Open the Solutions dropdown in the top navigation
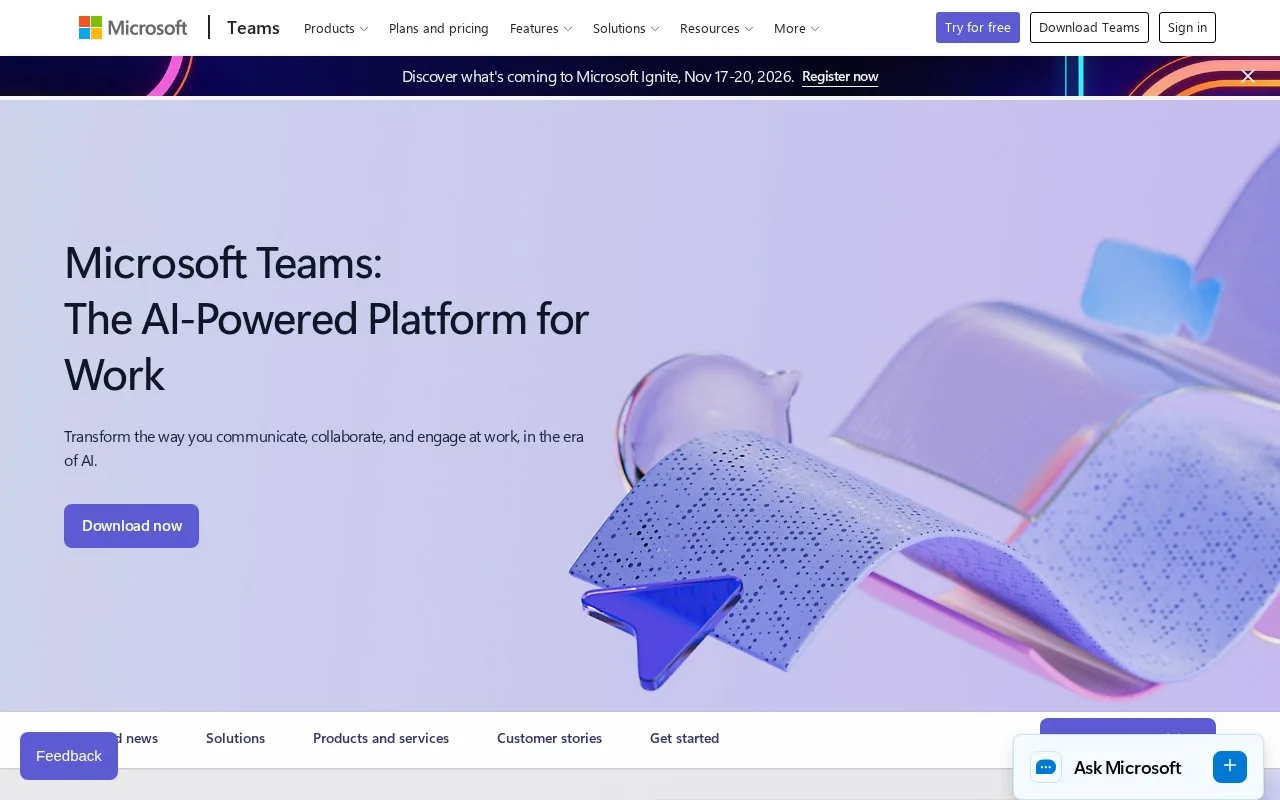The width and height of the screenshot is (1280, 800). (x=626, y=28)
